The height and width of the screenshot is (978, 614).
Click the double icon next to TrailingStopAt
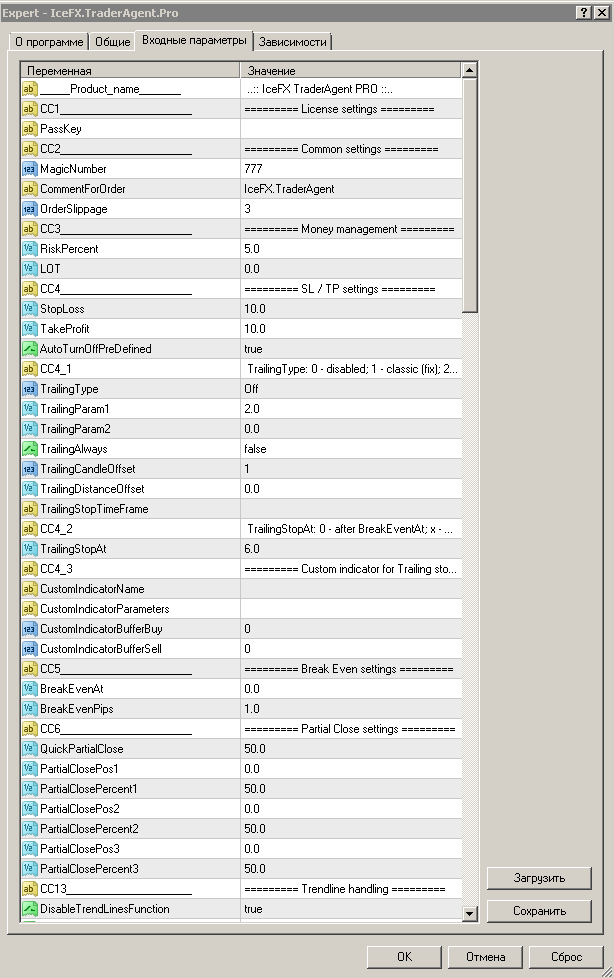[29, 549]
